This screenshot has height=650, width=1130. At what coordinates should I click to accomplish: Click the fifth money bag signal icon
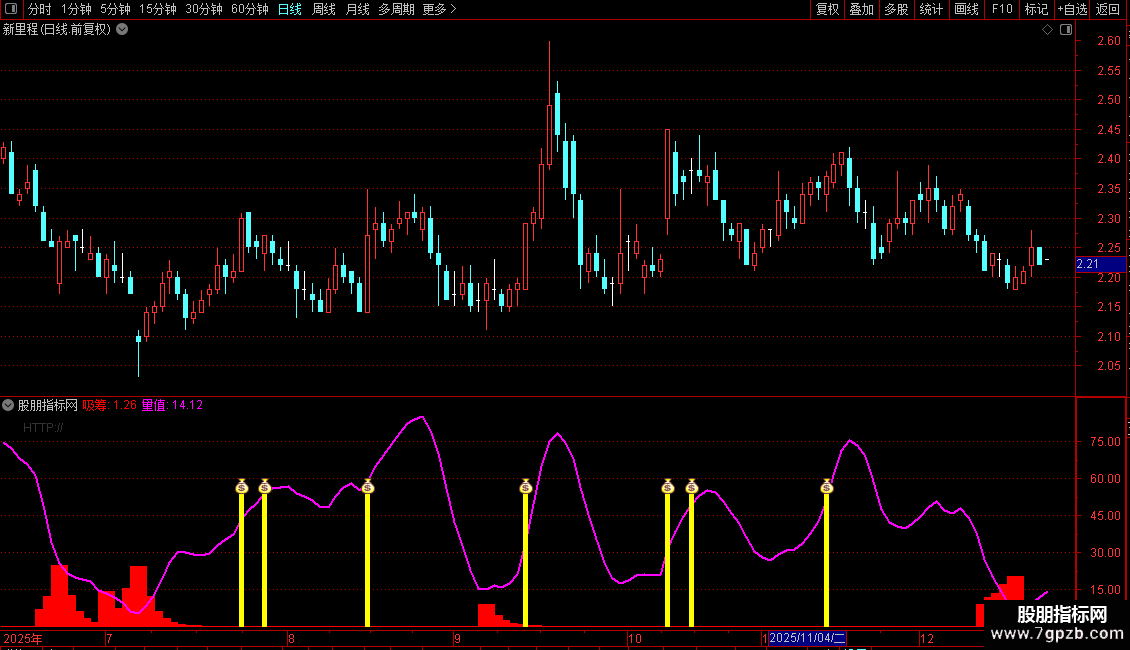click(667, 486)
